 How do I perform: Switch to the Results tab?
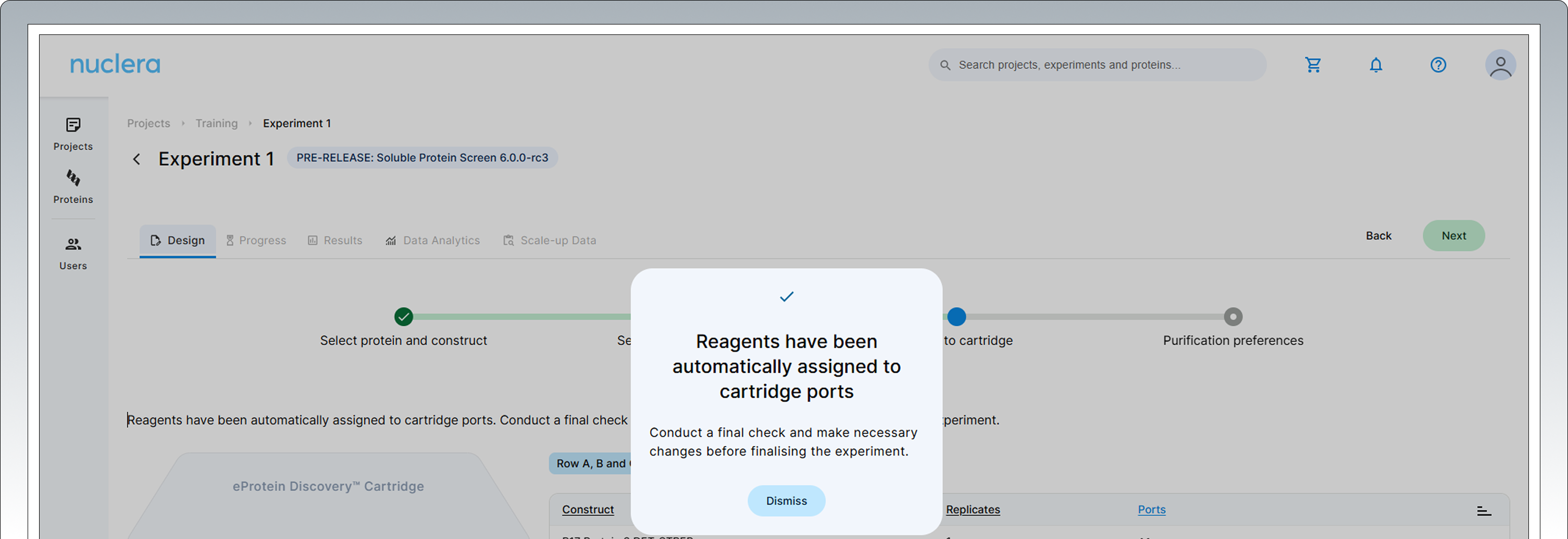click(x=335, y=240)
